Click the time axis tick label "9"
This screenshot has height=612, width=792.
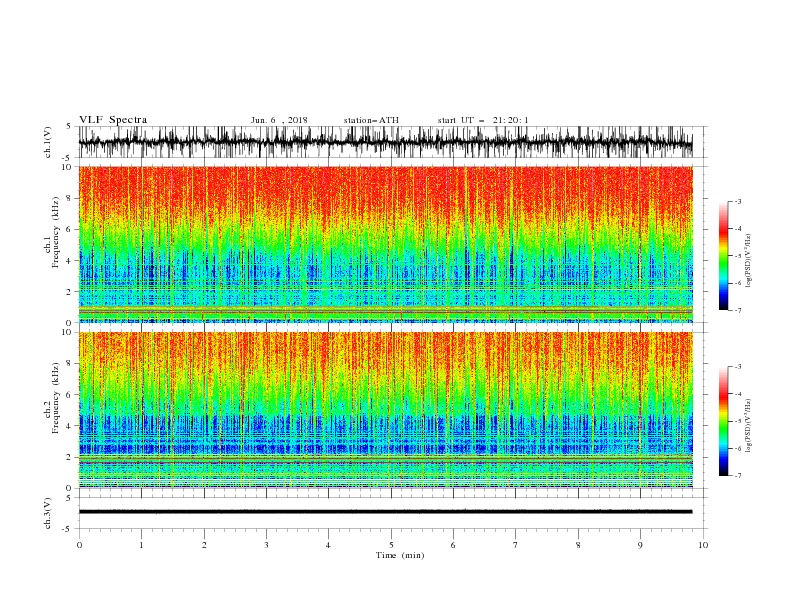(x=640, y=545)
